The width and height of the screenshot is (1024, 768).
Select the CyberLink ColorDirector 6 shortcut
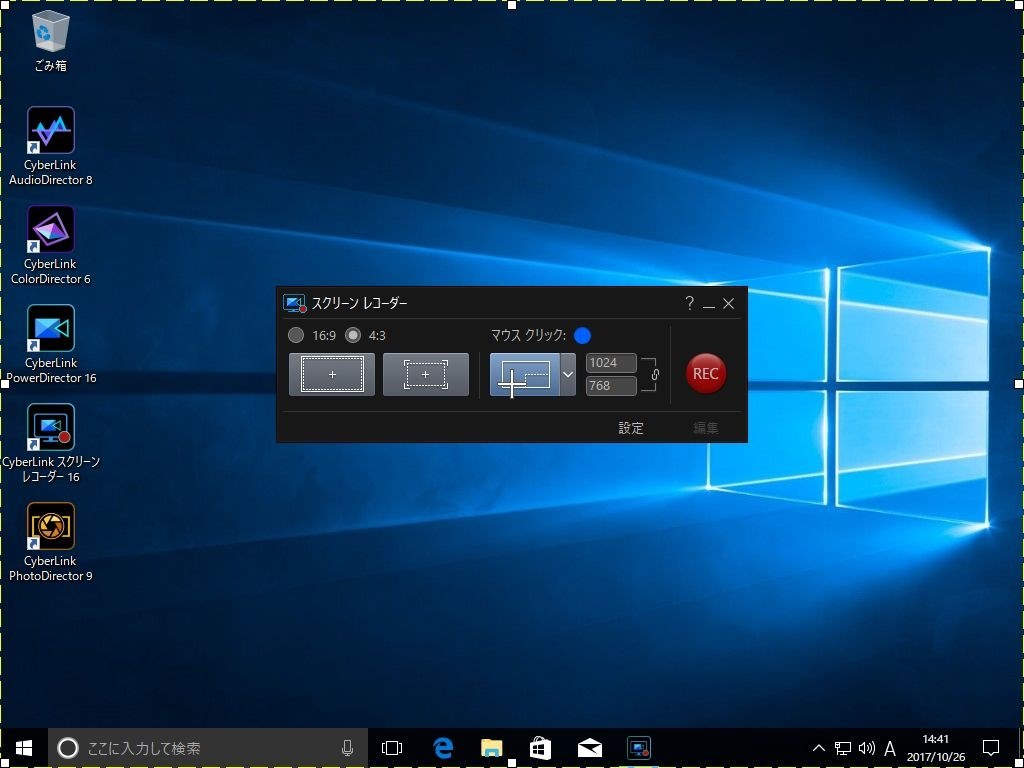click(50, 246)
